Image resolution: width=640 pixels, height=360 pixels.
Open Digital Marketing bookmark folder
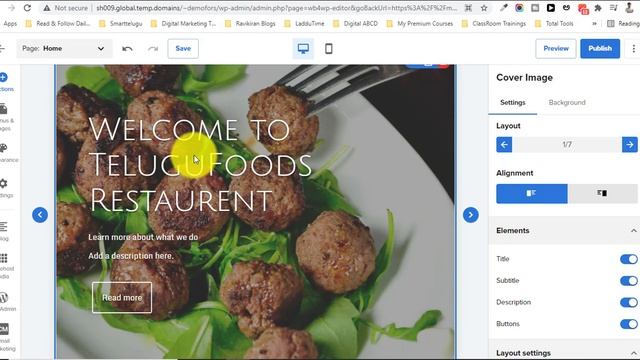[x=183, y=24]
